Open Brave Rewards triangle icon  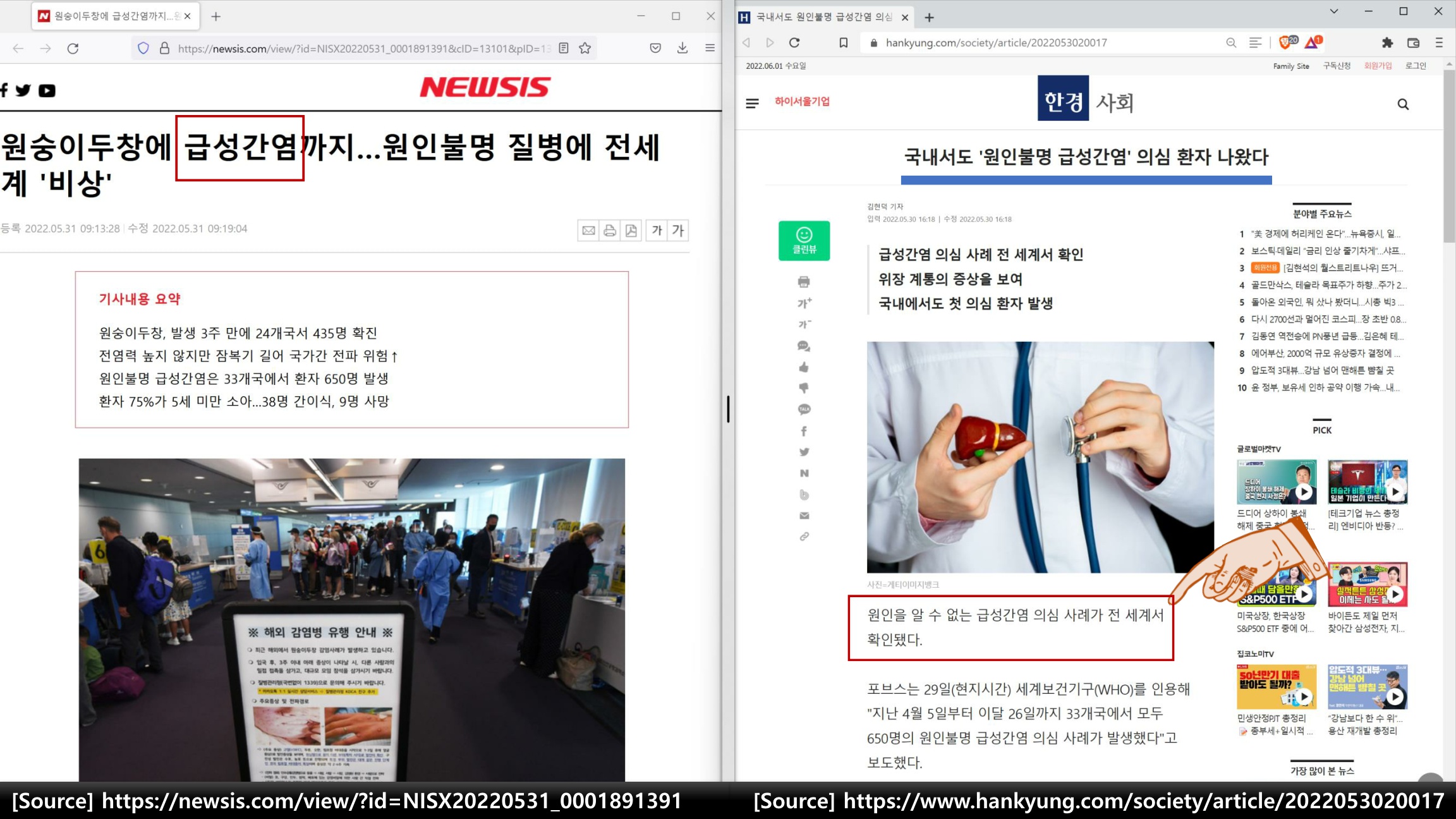pos(1313,42)
